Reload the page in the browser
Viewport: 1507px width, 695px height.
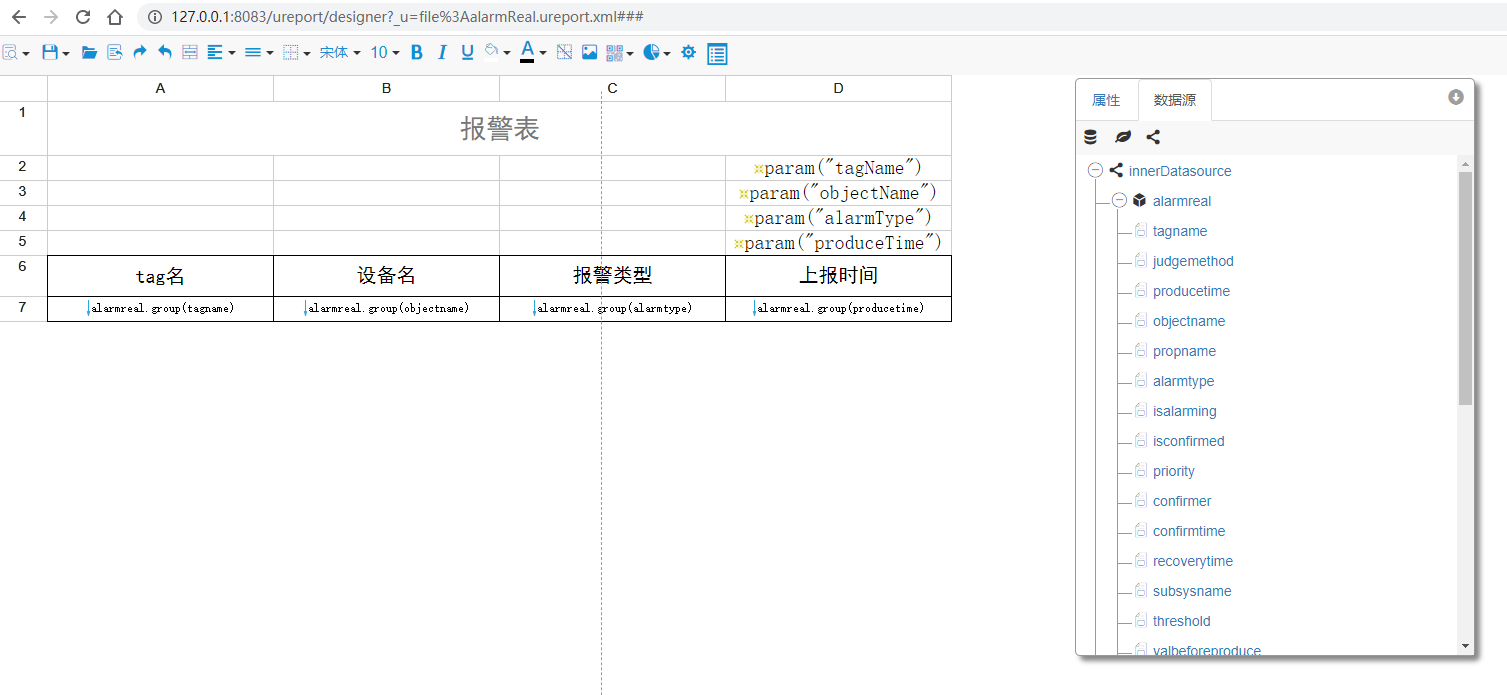[83, 17]
